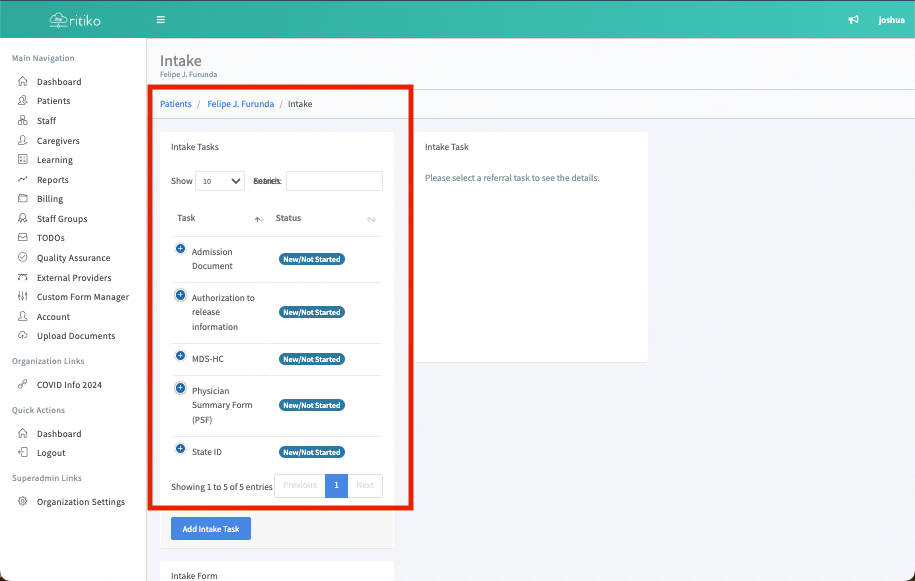
Task: Click the hamburger menu icon in header
Action: click(161, 20)
